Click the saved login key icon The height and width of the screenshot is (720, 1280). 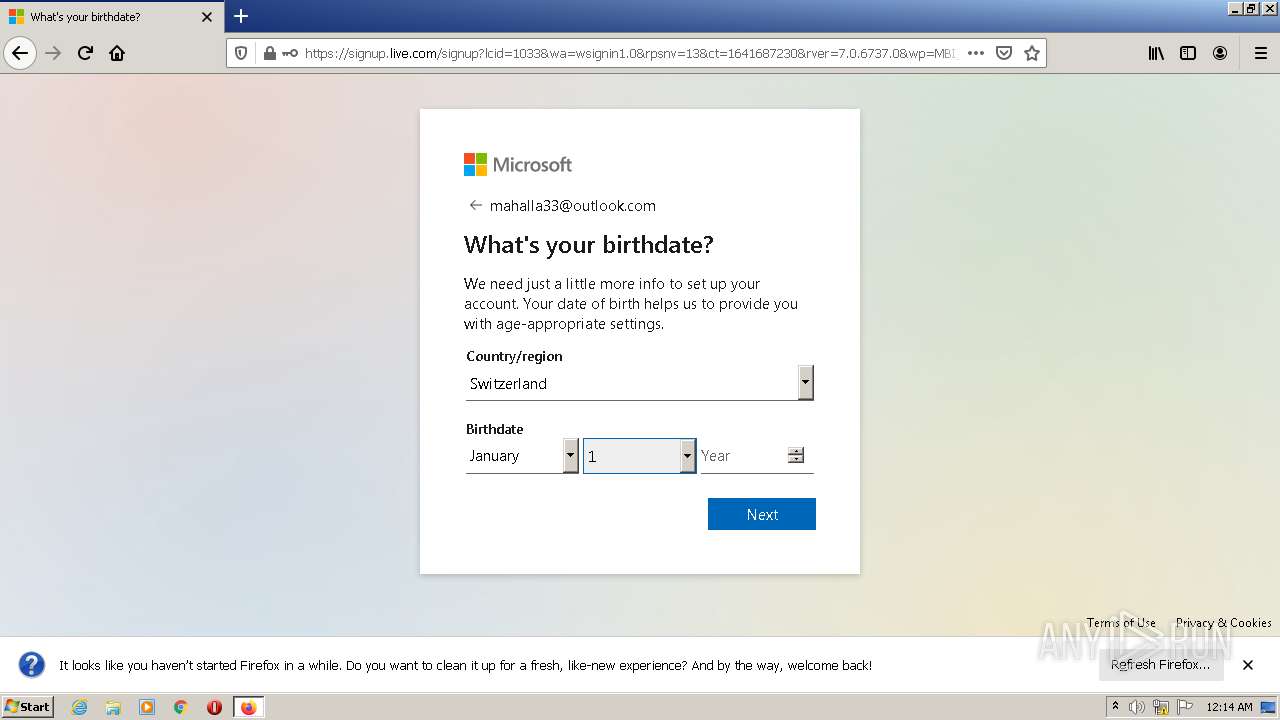pyautogui.click(x=290, y=53)
